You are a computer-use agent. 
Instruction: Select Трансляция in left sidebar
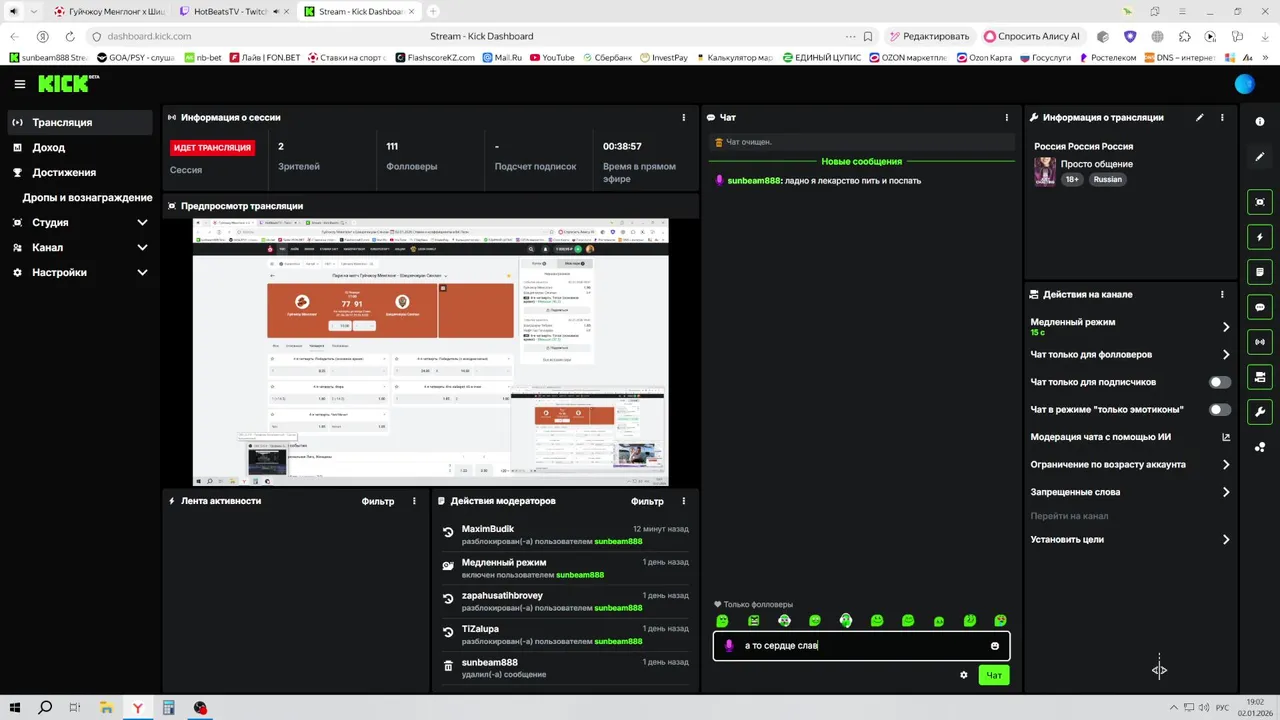80,122
